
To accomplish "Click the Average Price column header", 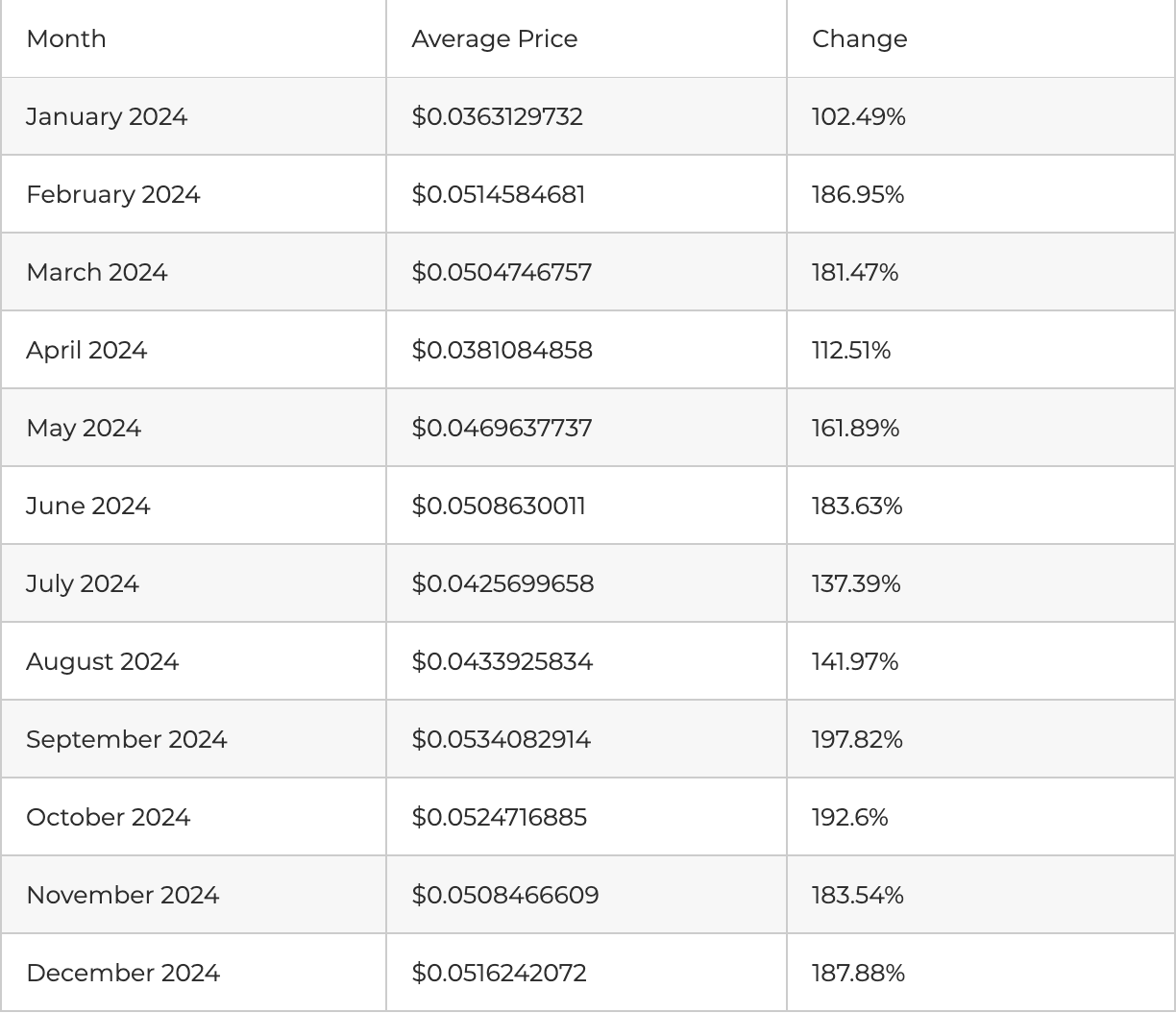I will (495, 38).
